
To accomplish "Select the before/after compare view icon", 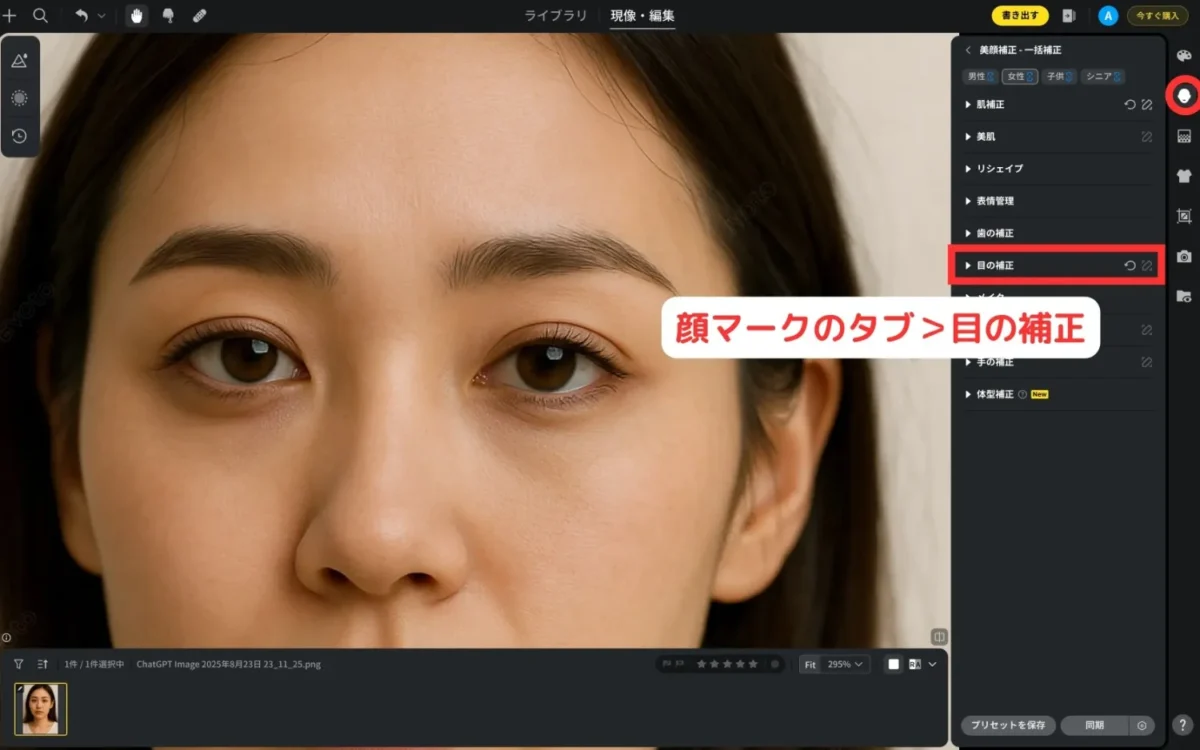I will click(x=915, y=664).
